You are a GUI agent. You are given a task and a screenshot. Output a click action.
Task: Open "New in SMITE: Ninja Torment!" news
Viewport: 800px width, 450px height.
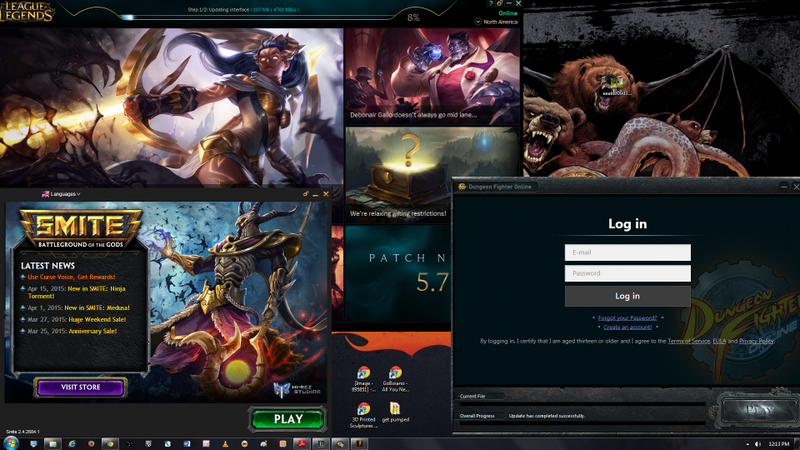(x=77, y=292)
